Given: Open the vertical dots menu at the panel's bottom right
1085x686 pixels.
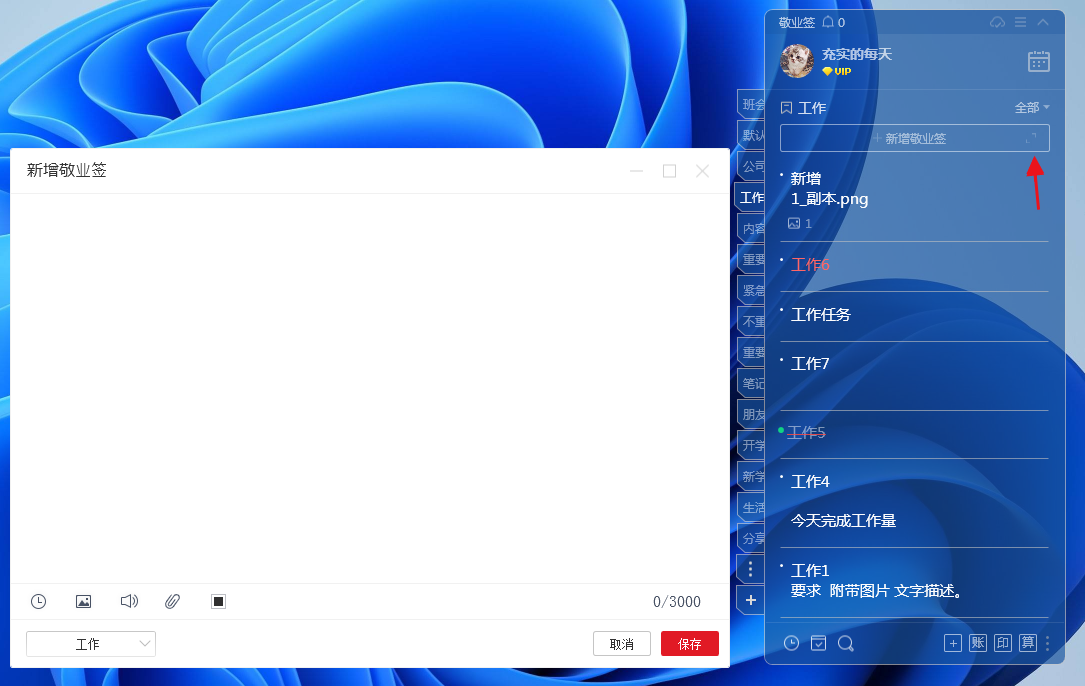Looking at the screenshot, I should pos(1048,644).
